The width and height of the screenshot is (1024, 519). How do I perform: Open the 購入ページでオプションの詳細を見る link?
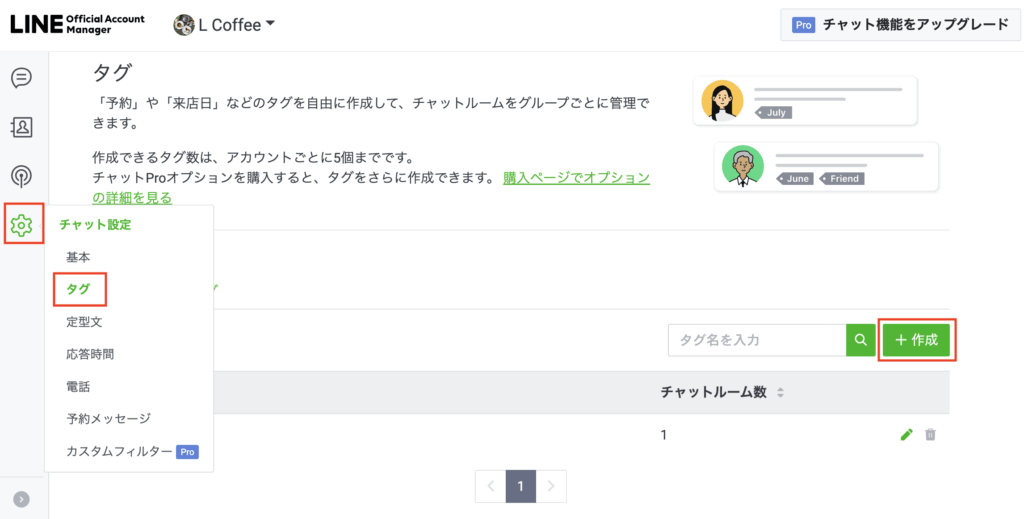[576, 179]
